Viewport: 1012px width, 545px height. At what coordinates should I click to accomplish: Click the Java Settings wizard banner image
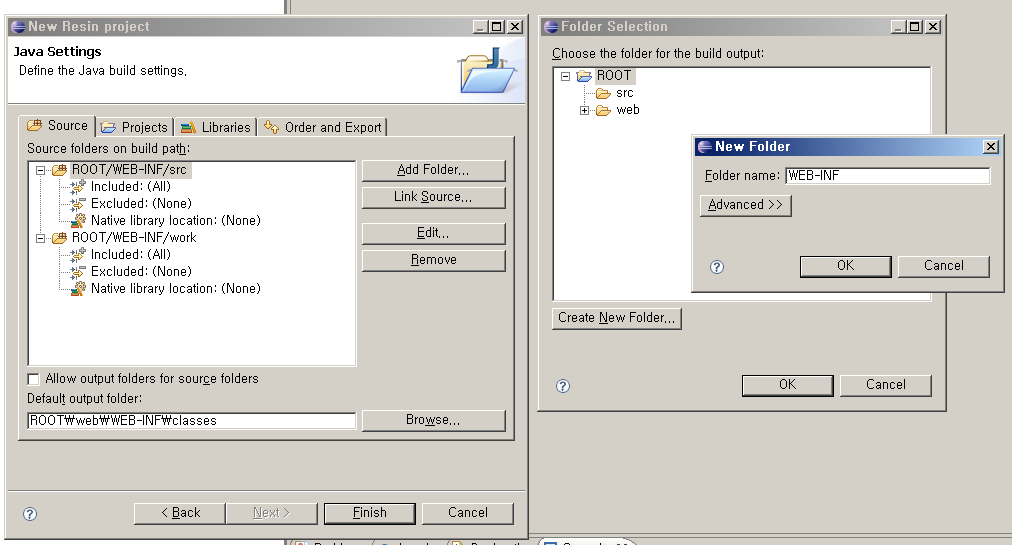pyautogui.click(x=488, y=71)
